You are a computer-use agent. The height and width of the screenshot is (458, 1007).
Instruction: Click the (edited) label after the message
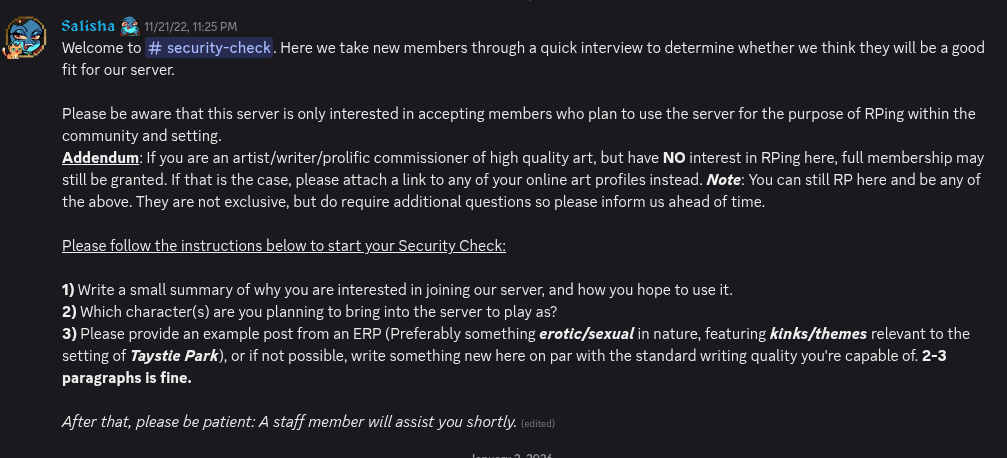coord(538,424)
